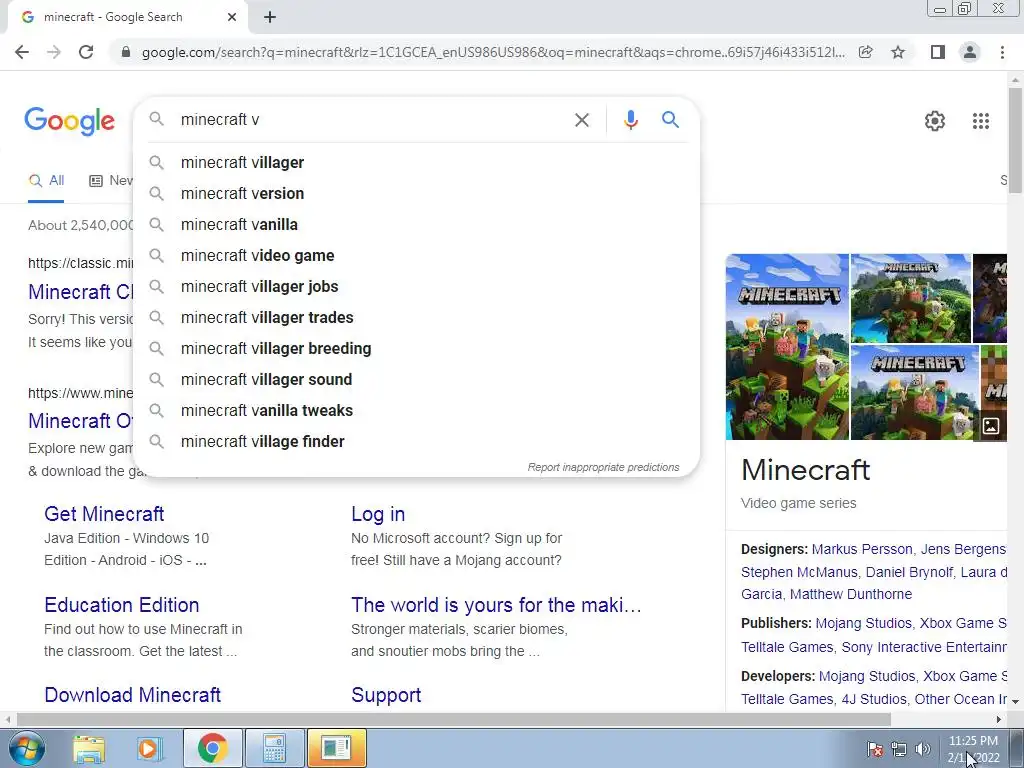1024x768 pixels.
Task: Open top-middle Minecraft landscape thumbnail
Action: click(x=911, y=298)
